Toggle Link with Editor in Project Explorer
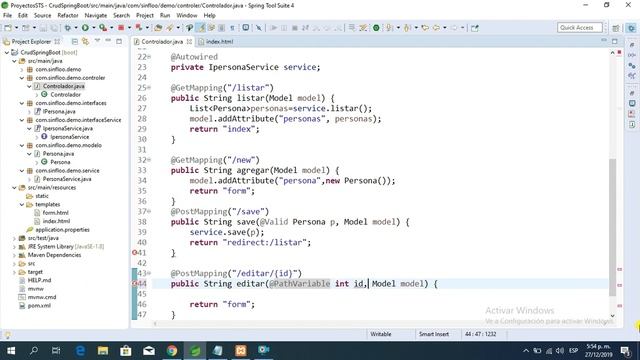Viewport: 640px width, 360px height. 85,41
